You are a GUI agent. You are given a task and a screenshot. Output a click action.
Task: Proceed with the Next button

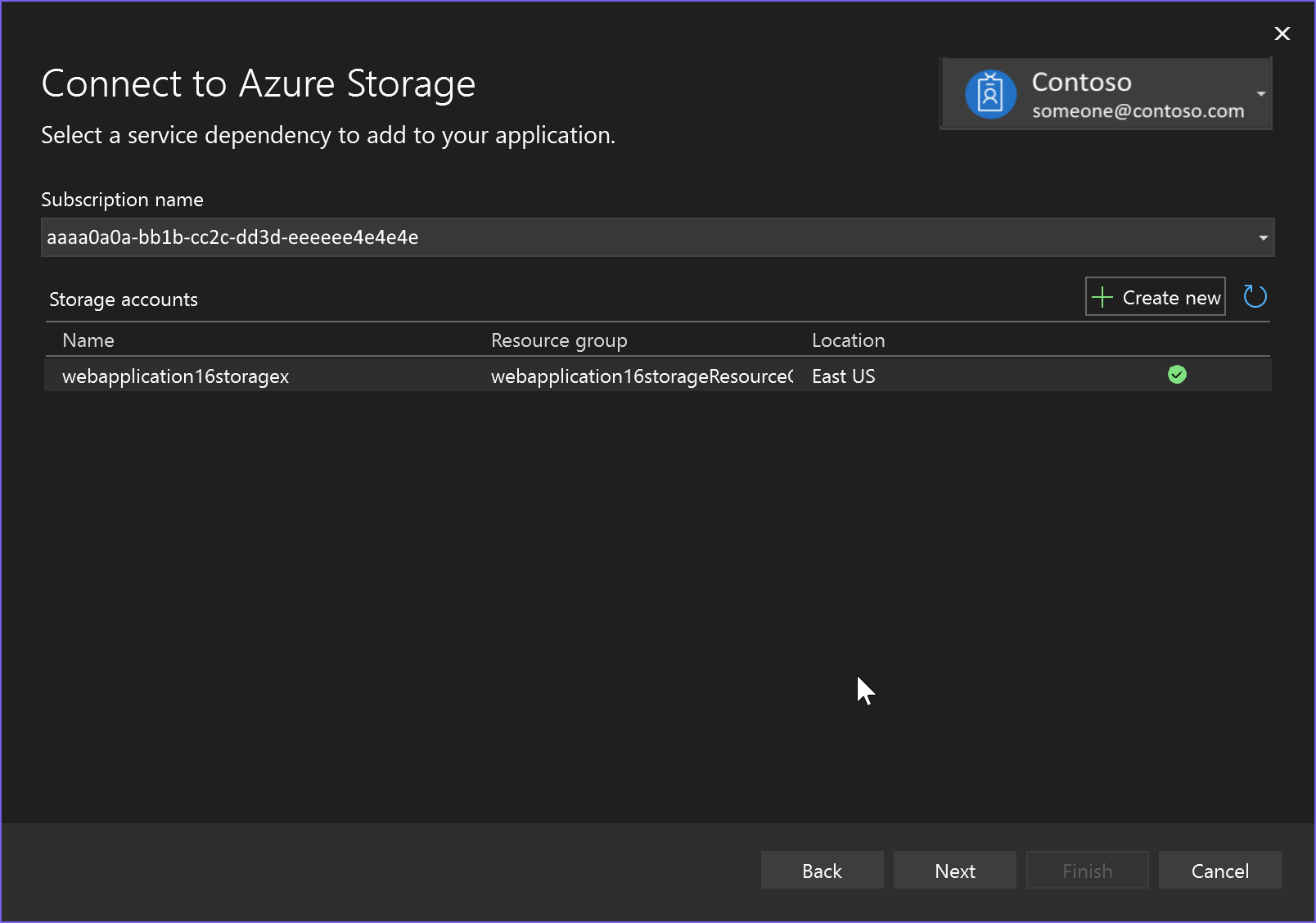tap(954, 871)
